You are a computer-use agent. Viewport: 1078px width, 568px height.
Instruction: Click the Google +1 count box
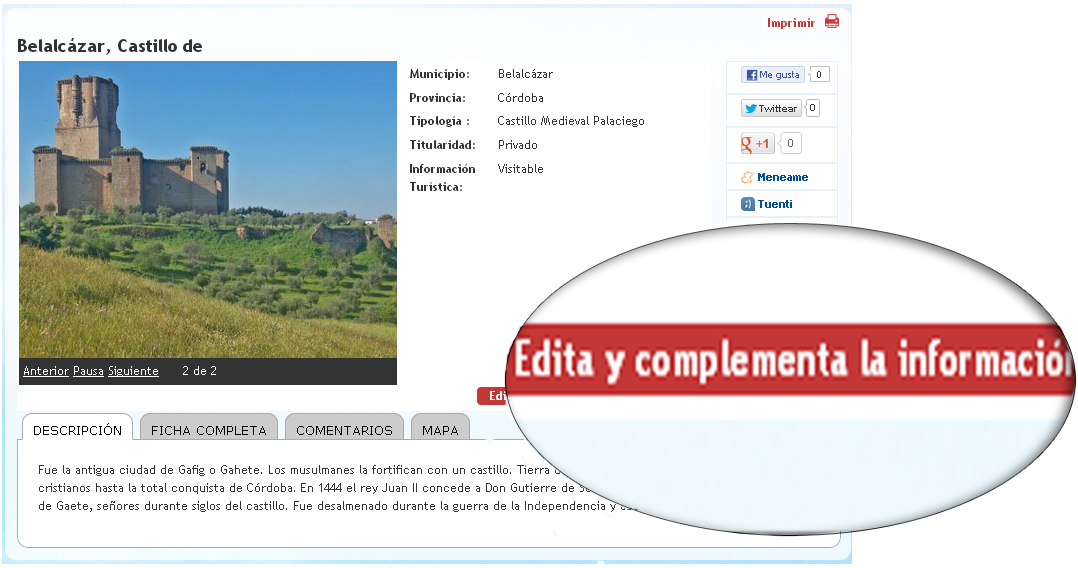coord(790,144)
